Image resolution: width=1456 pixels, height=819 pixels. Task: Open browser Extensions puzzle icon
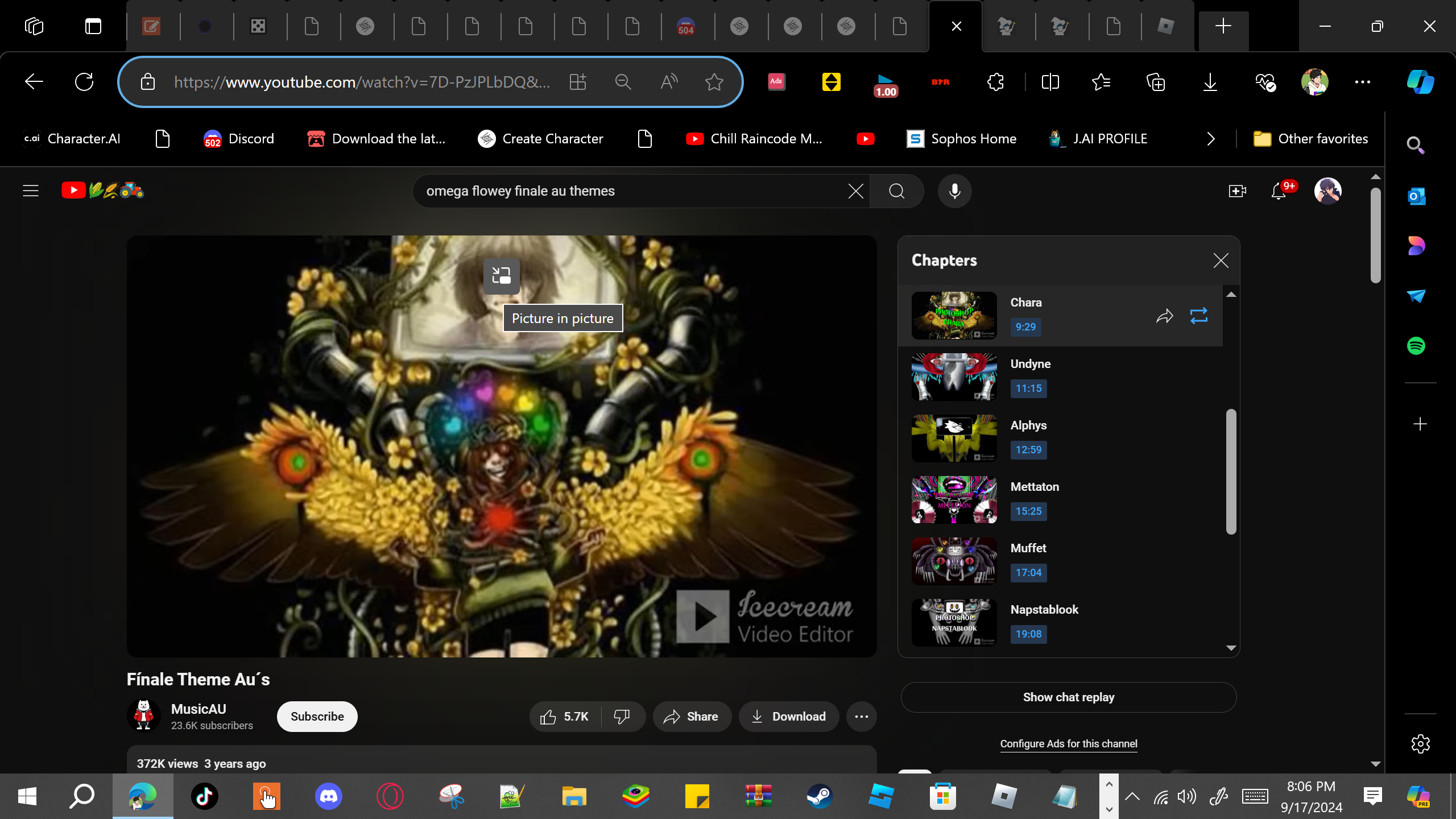coord(995,82)
